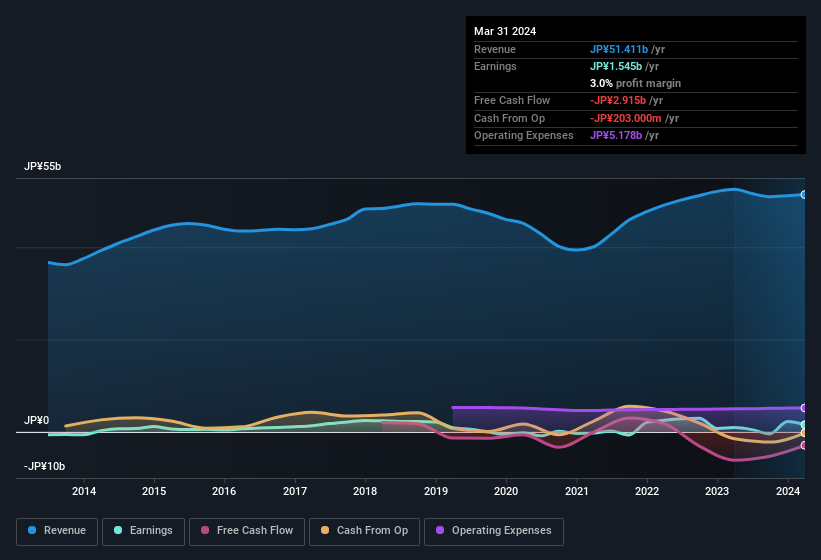The height and width of the screenshot is (560, 821).
Task: Toggle the Revenue legend button
Action: 57,531
